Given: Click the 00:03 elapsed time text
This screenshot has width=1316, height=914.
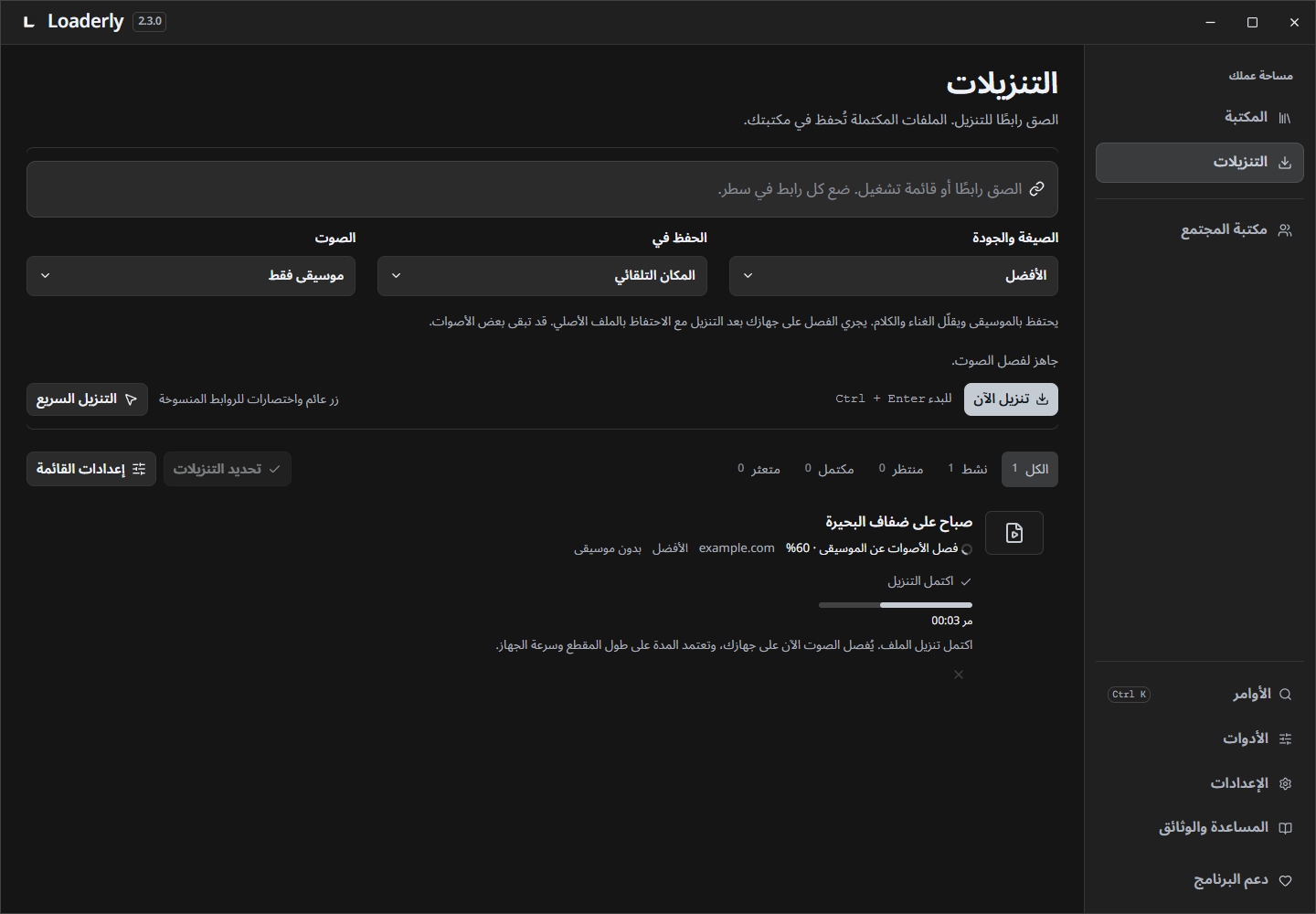Looking at the screenshot, I should 946,621.
